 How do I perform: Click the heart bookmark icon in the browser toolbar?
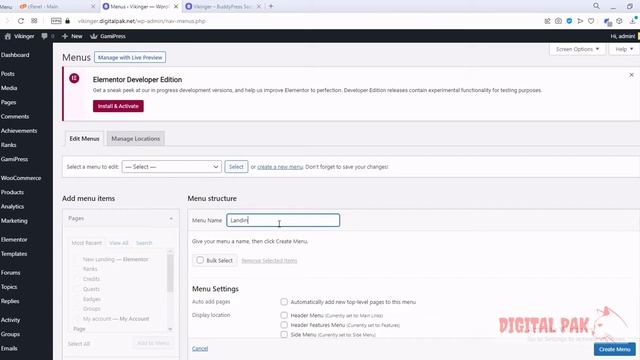tap(591, 21)
